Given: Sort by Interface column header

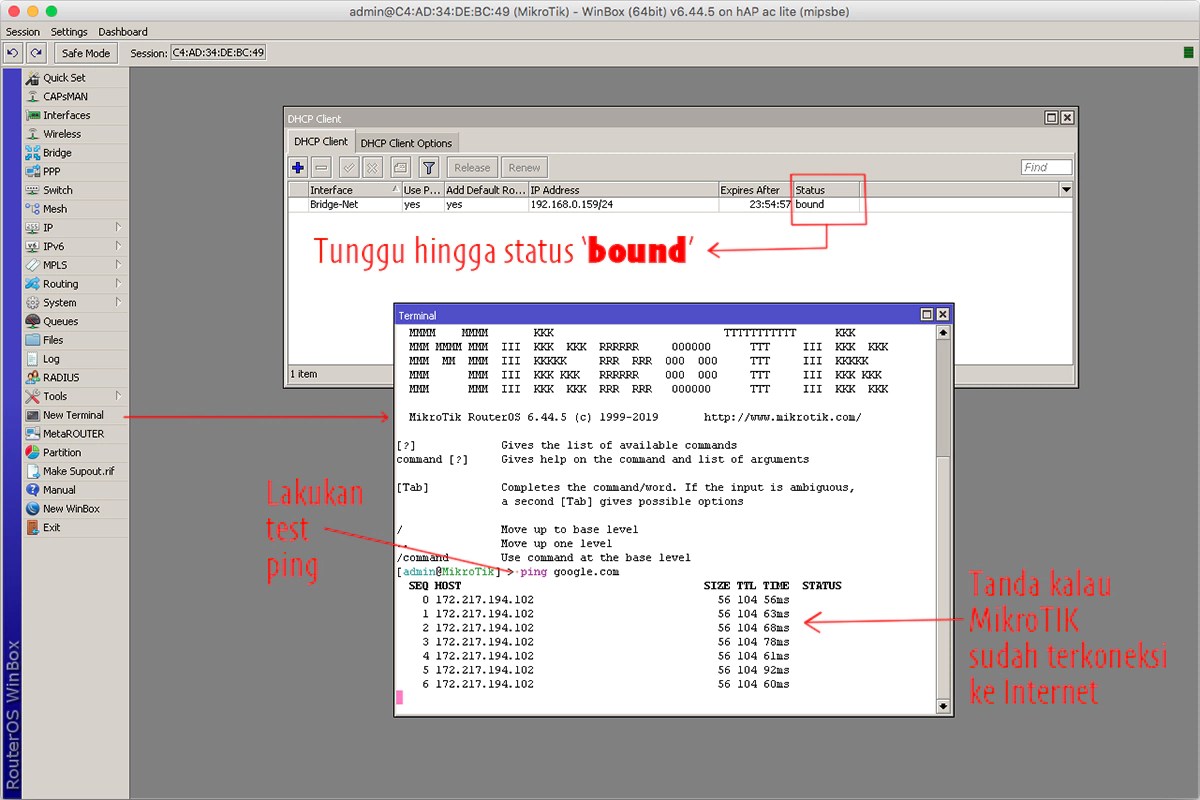Looking at the screenshot, I should (x=354, y=190).
